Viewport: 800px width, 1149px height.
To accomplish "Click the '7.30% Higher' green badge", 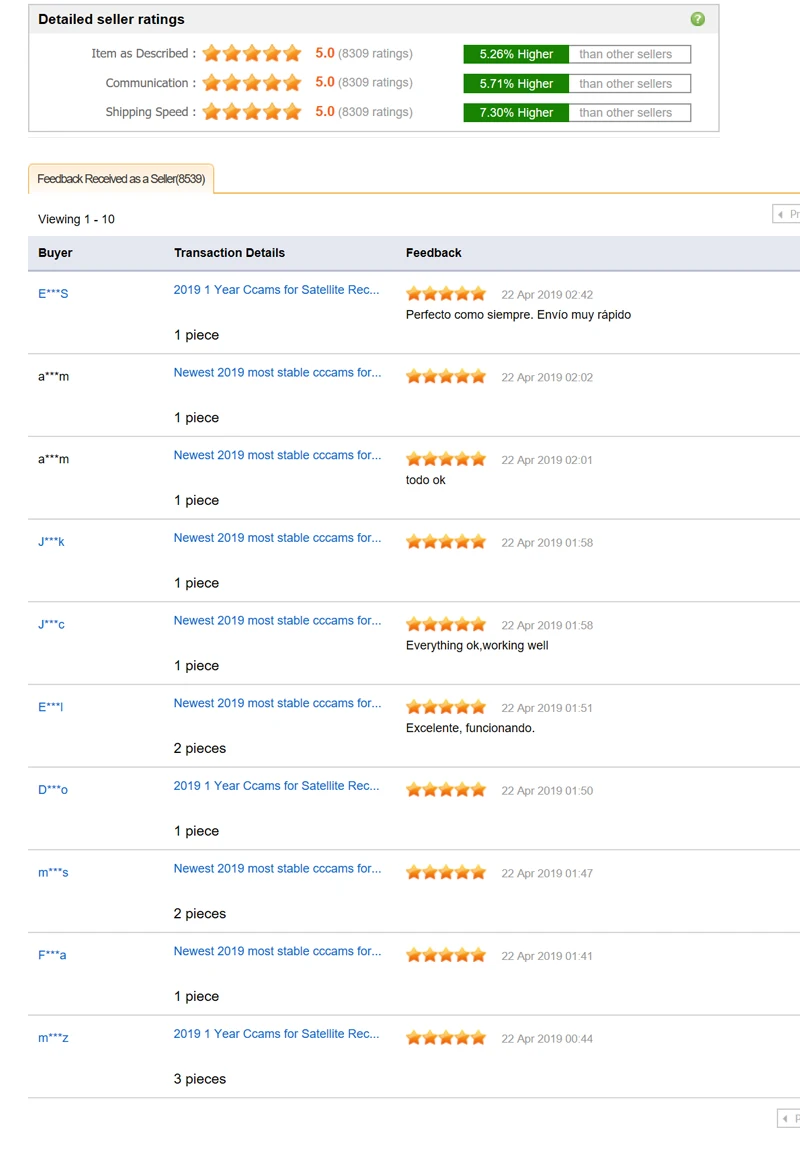I will click(516, 113).
